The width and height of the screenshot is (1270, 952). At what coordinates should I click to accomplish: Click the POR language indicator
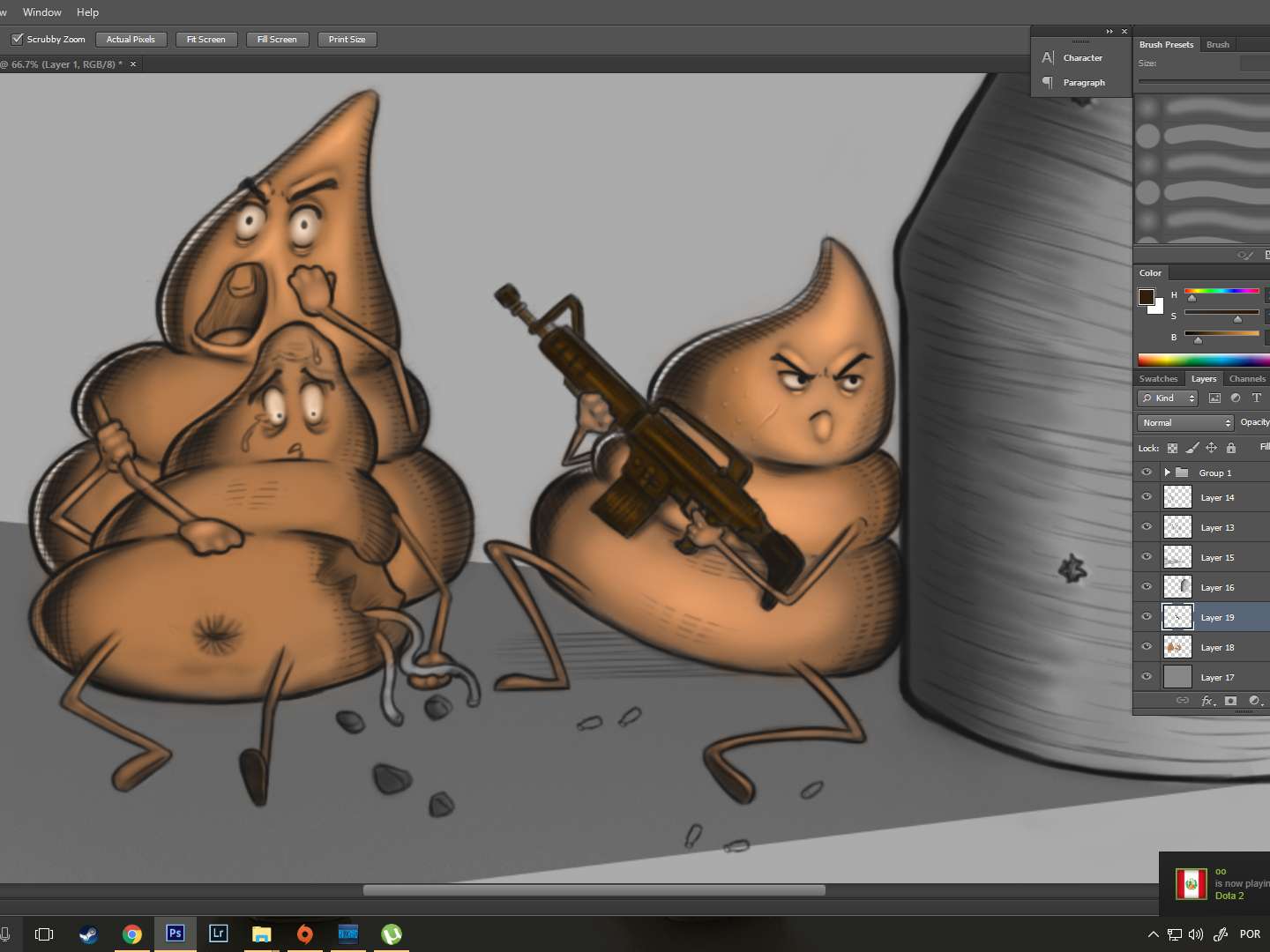(x=1250, y=934)
